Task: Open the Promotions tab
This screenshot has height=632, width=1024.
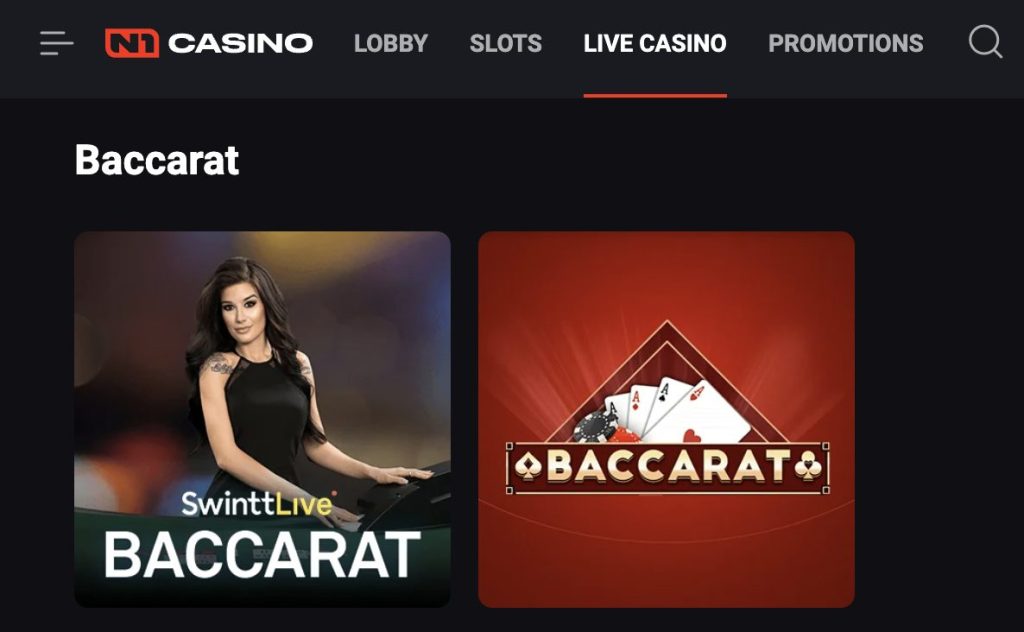Action: (x=846, y=43)
